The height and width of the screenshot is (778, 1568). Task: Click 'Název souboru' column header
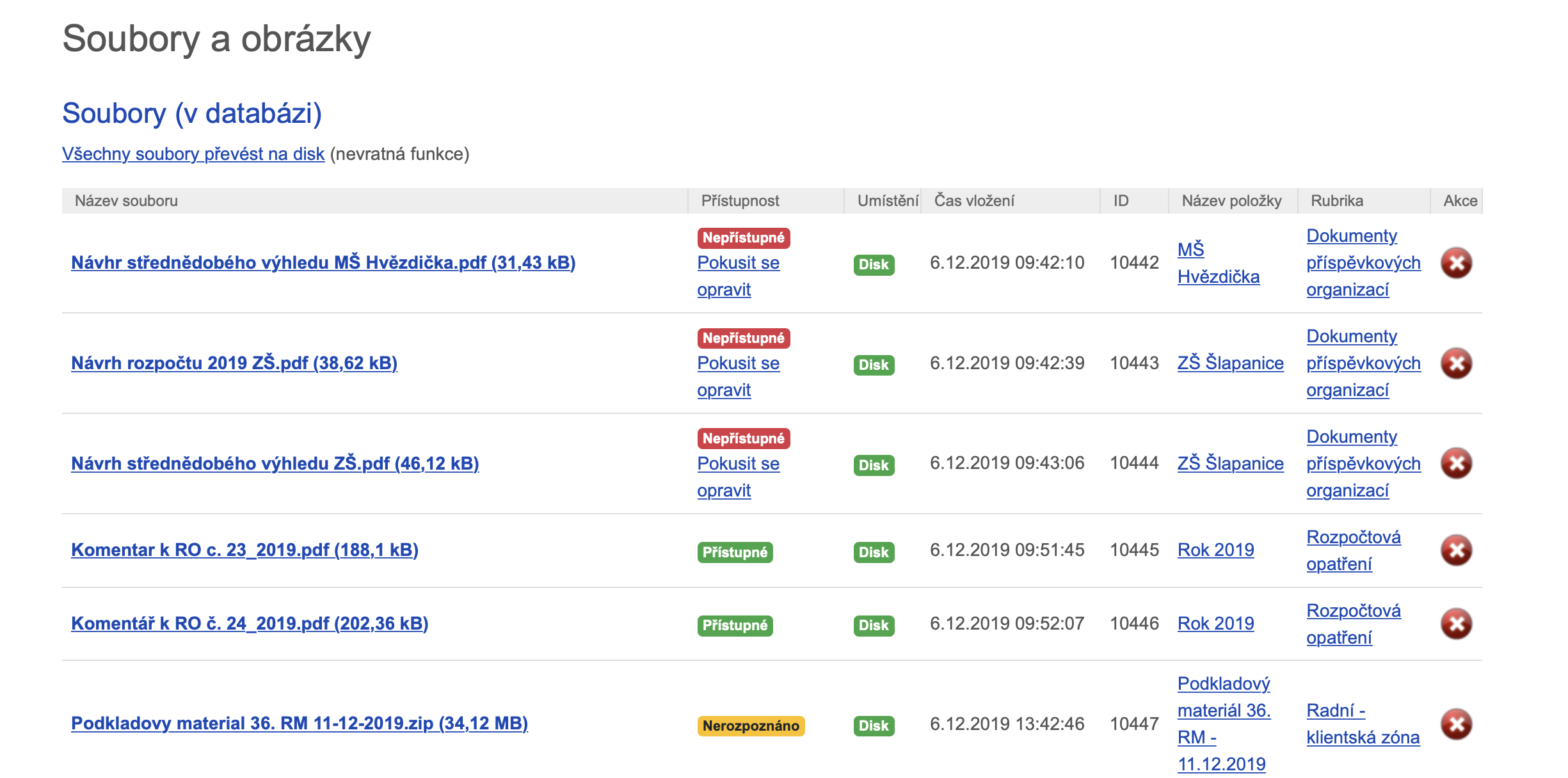point(126,201)
